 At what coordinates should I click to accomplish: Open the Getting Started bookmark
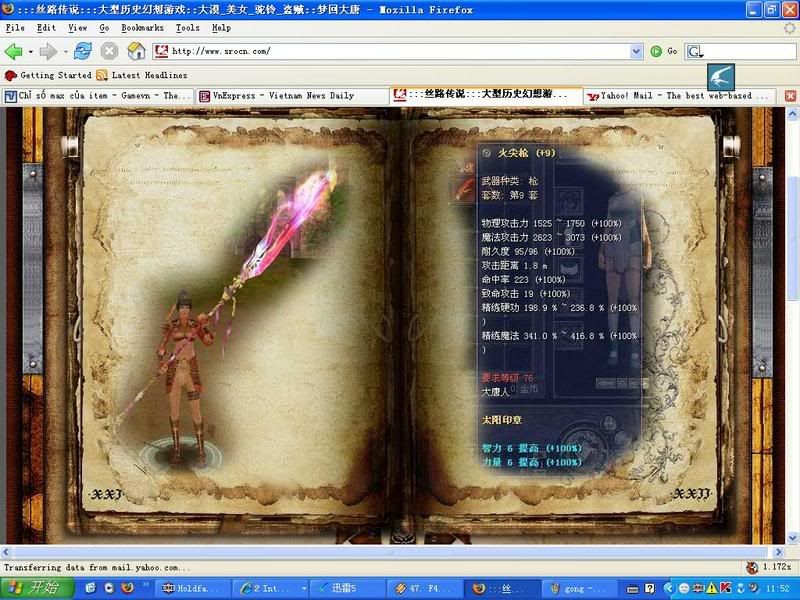[x=48, y=76]
